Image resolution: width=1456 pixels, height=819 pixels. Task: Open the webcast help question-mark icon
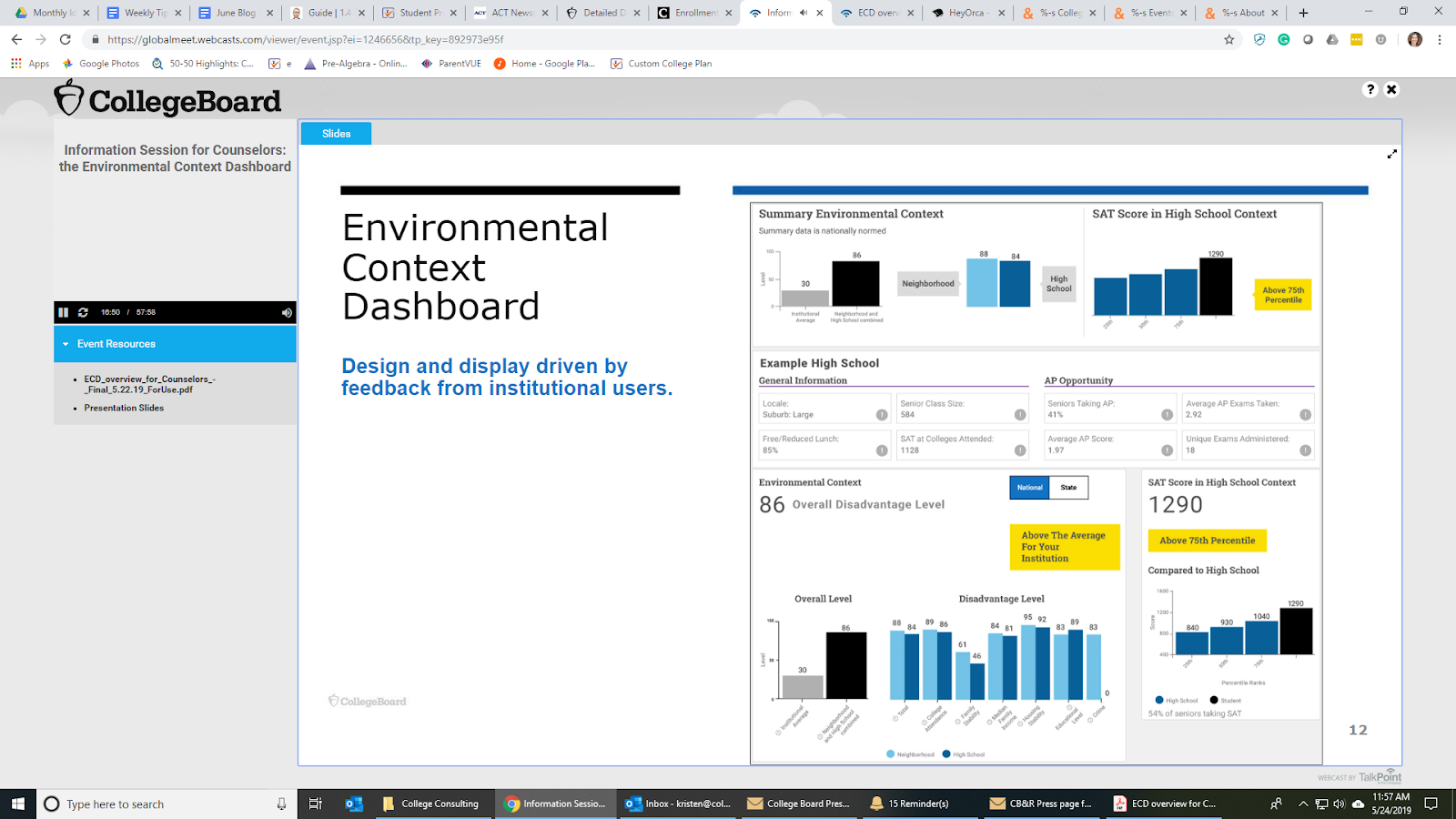[1370, 89]
